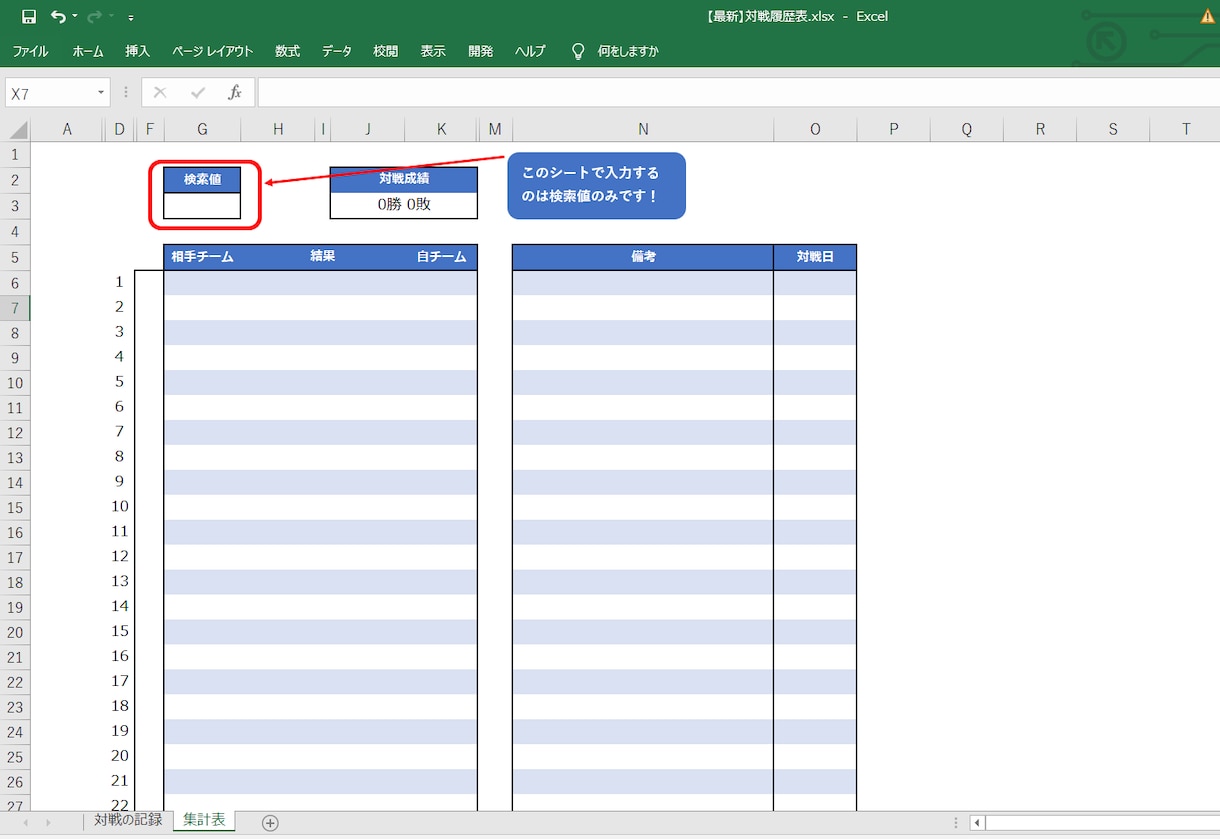Select the 集計表 sheet tab
The width and height of the screenshot is (1220, 839).
point(205,821)
